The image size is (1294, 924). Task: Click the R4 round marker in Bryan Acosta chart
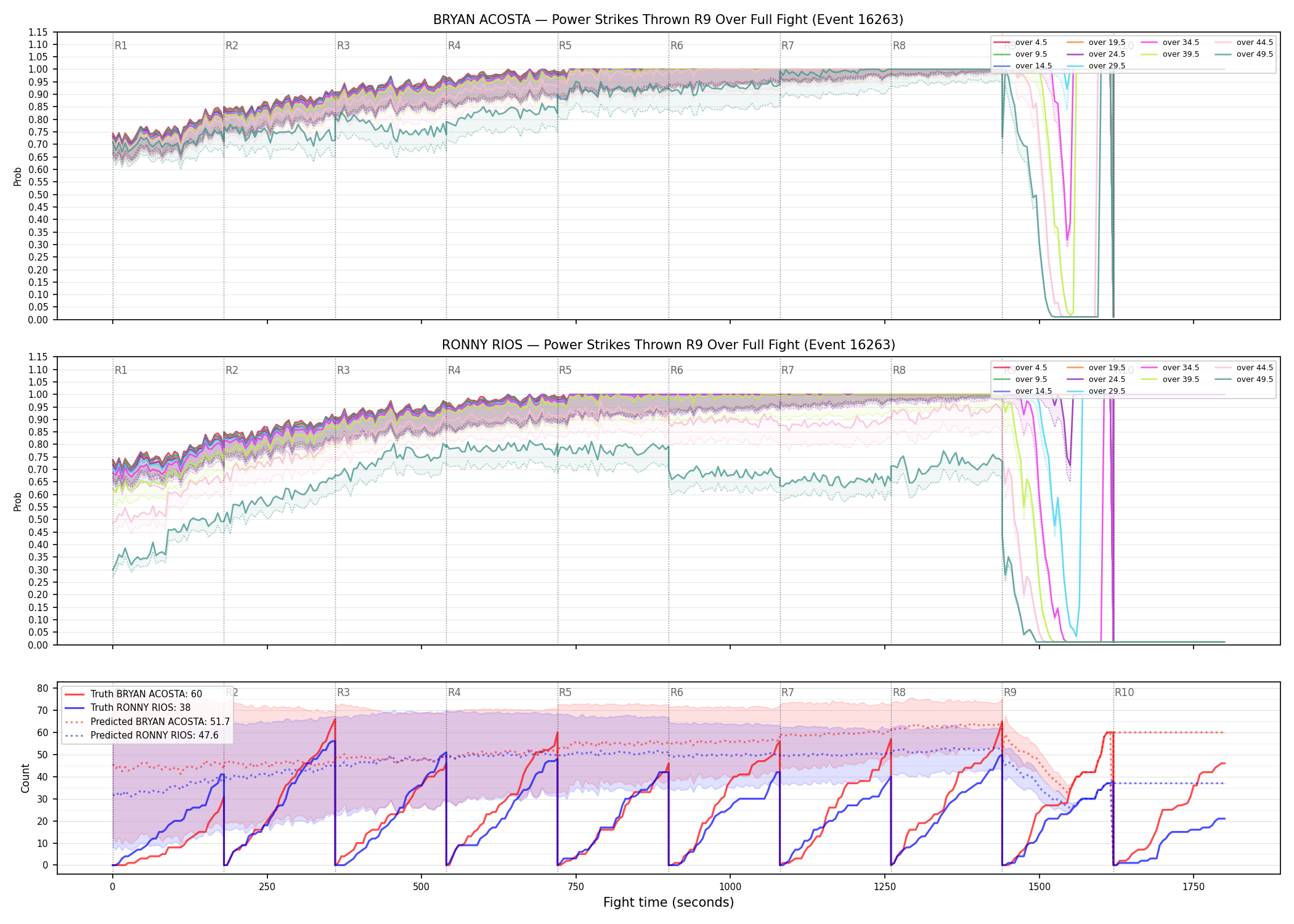454,46
